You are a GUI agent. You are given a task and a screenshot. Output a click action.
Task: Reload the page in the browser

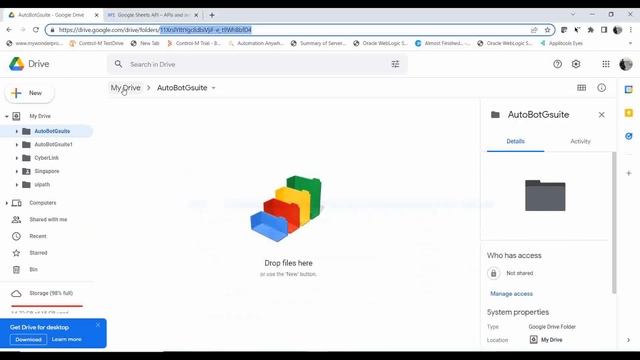[36, 30]
